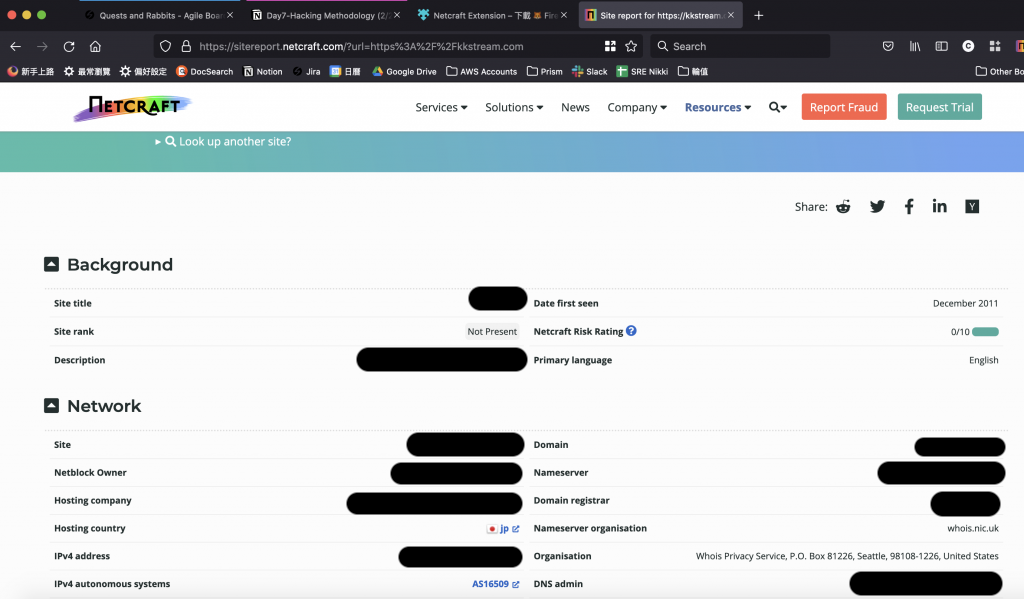Click the English primary language value
The height and width of the screenshot is (599, 1024).
click(x=984, y=360)
